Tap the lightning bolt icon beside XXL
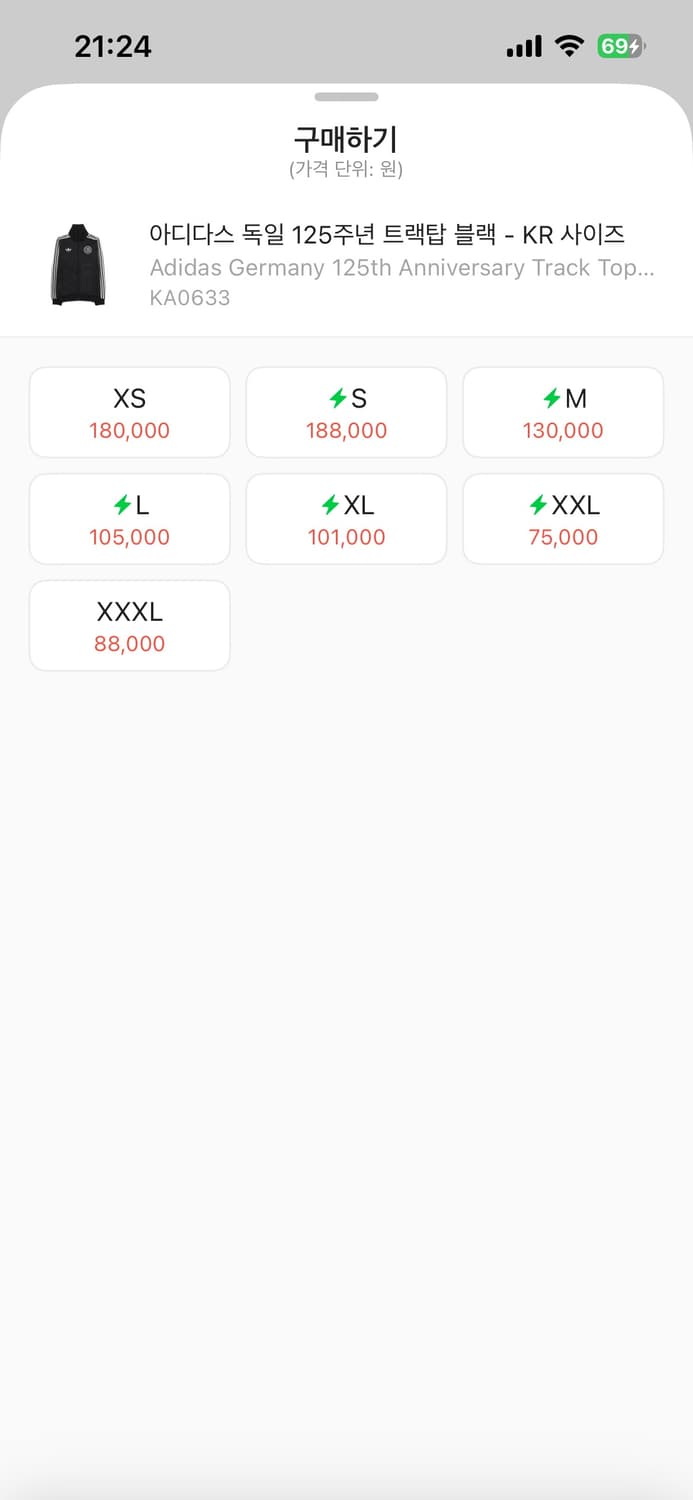693x1500 pixels. click(x=539, y=506)
